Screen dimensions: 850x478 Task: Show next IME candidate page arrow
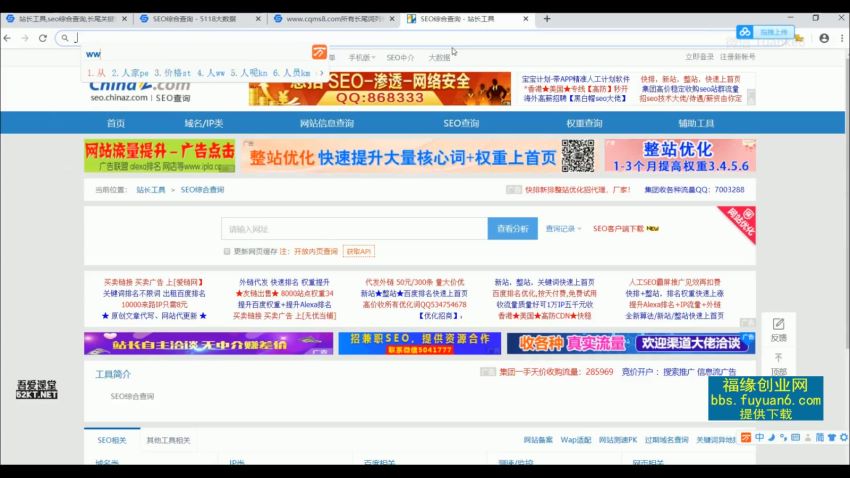pyautogui.click(x=321, y=73)
